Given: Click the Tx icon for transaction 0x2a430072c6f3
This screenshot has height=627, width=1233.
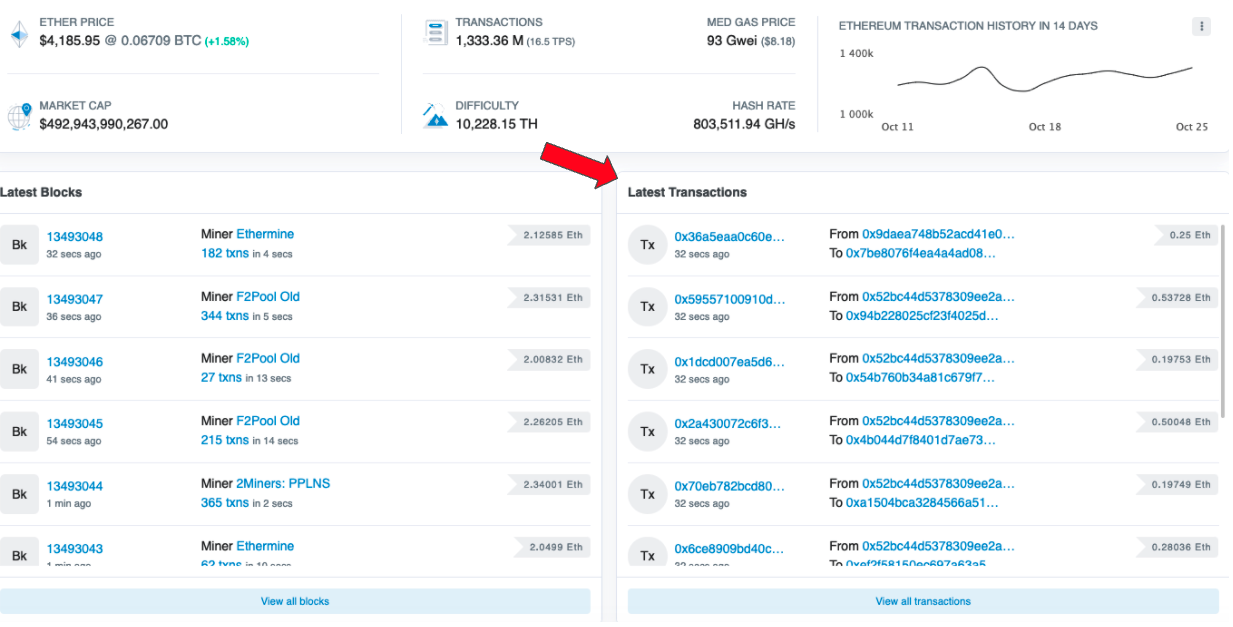Looking at the screenshot, I should pos(647,431).
